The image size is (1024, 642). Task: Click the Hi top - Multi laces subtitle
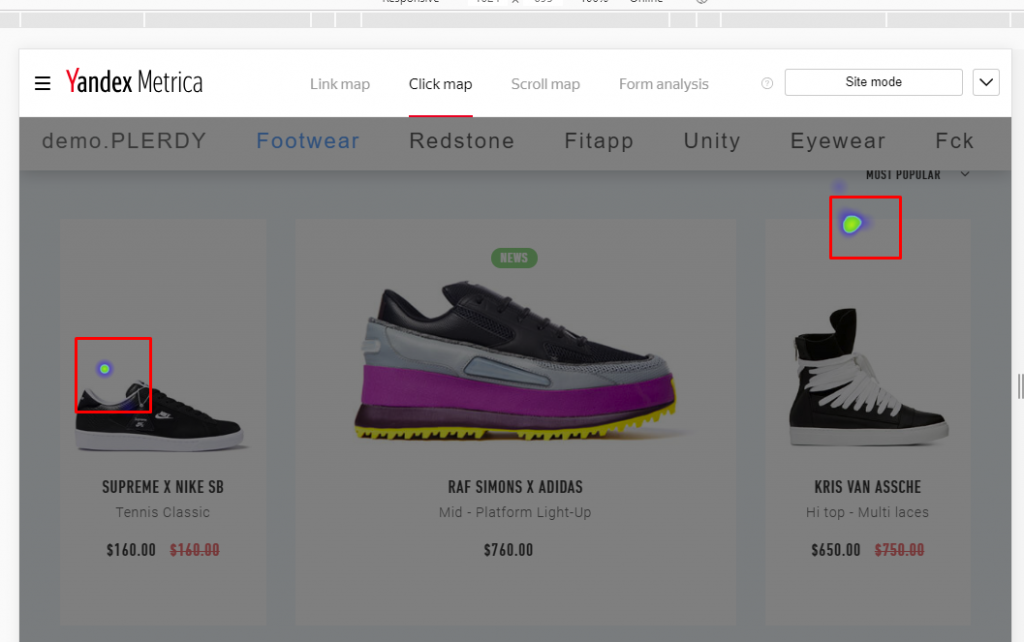[867, 513]
